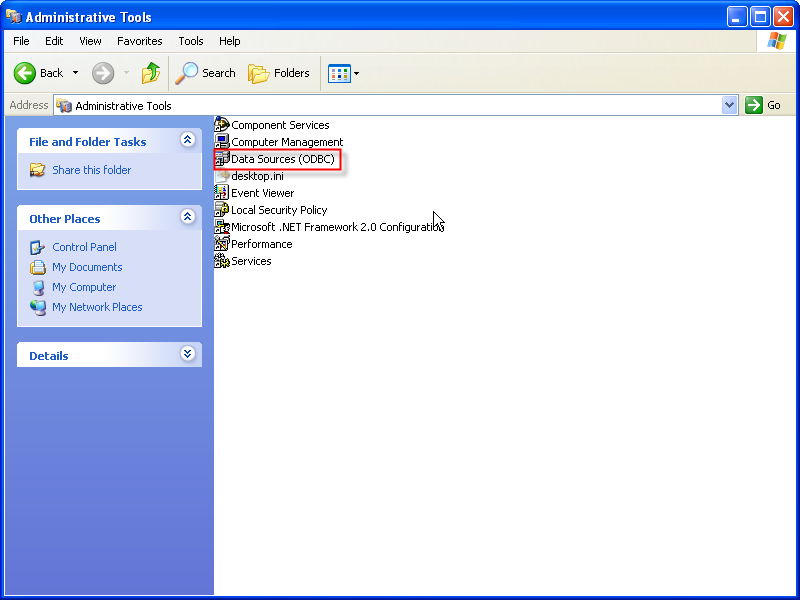This screenshot has height=600, width=800.
Task: Collapse the Other Places panel
Action: click(x=187, y=217)
